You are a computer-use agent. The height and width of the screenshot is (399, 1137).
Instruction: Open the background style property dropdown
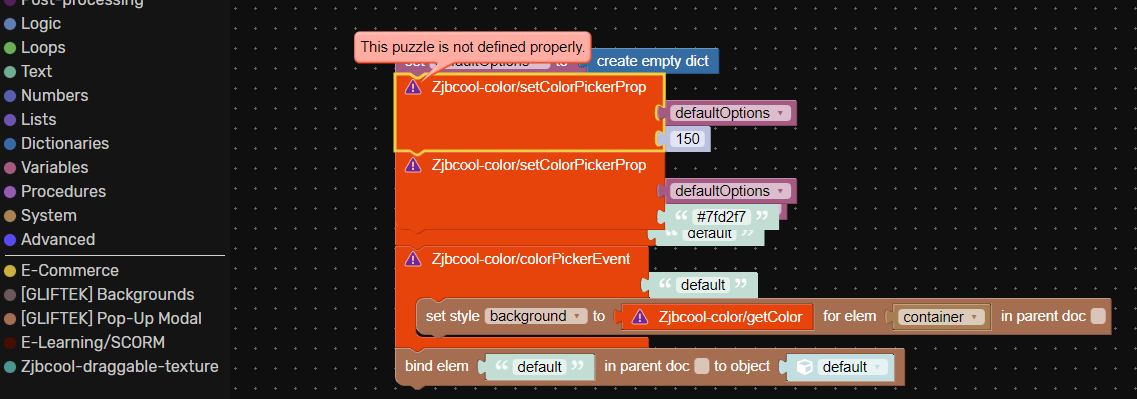coord(536,316)
